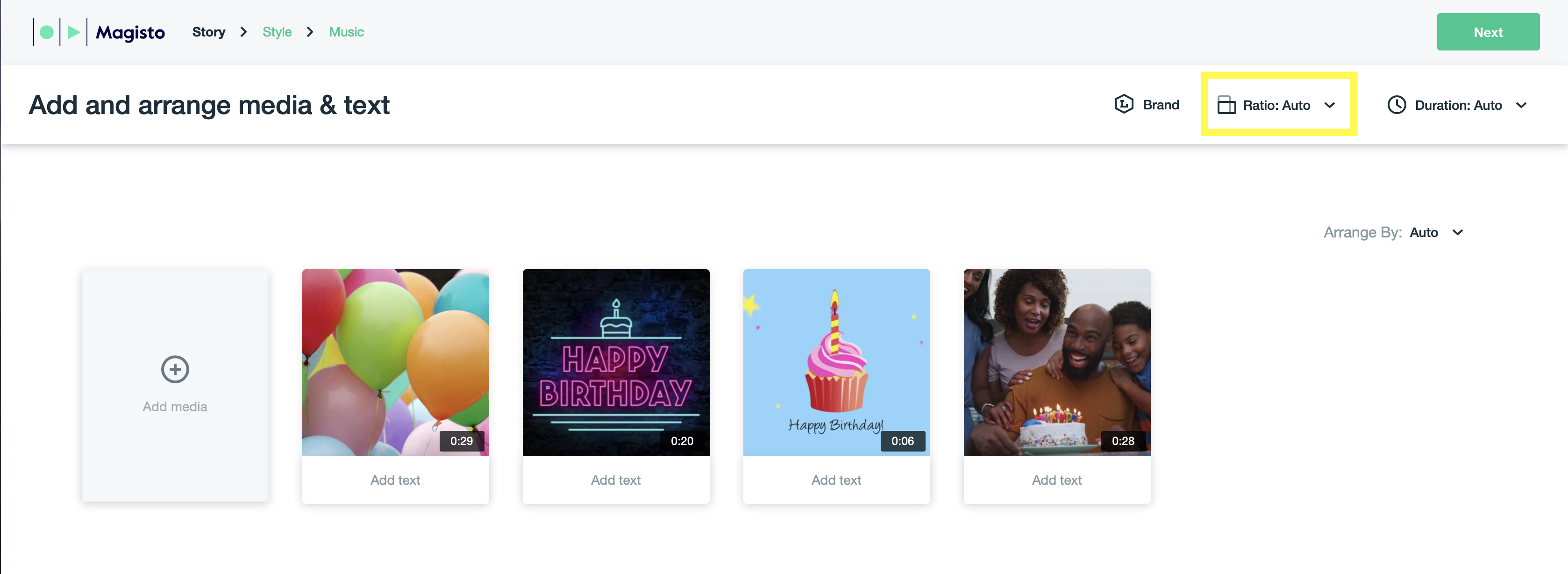Select the cupcake Happy Birthday clip
Screen dimensions: 1568x574
836,362
